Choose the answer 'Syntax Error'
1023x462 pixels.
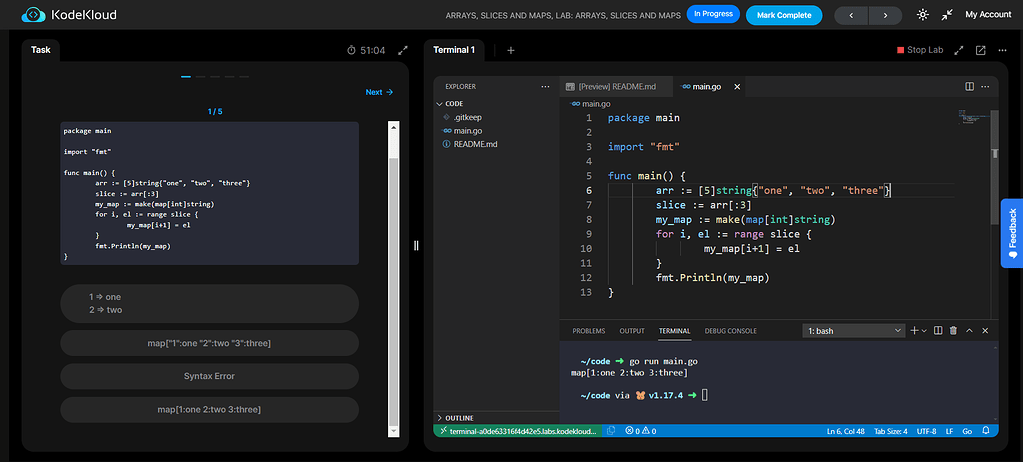coord(209,376)
